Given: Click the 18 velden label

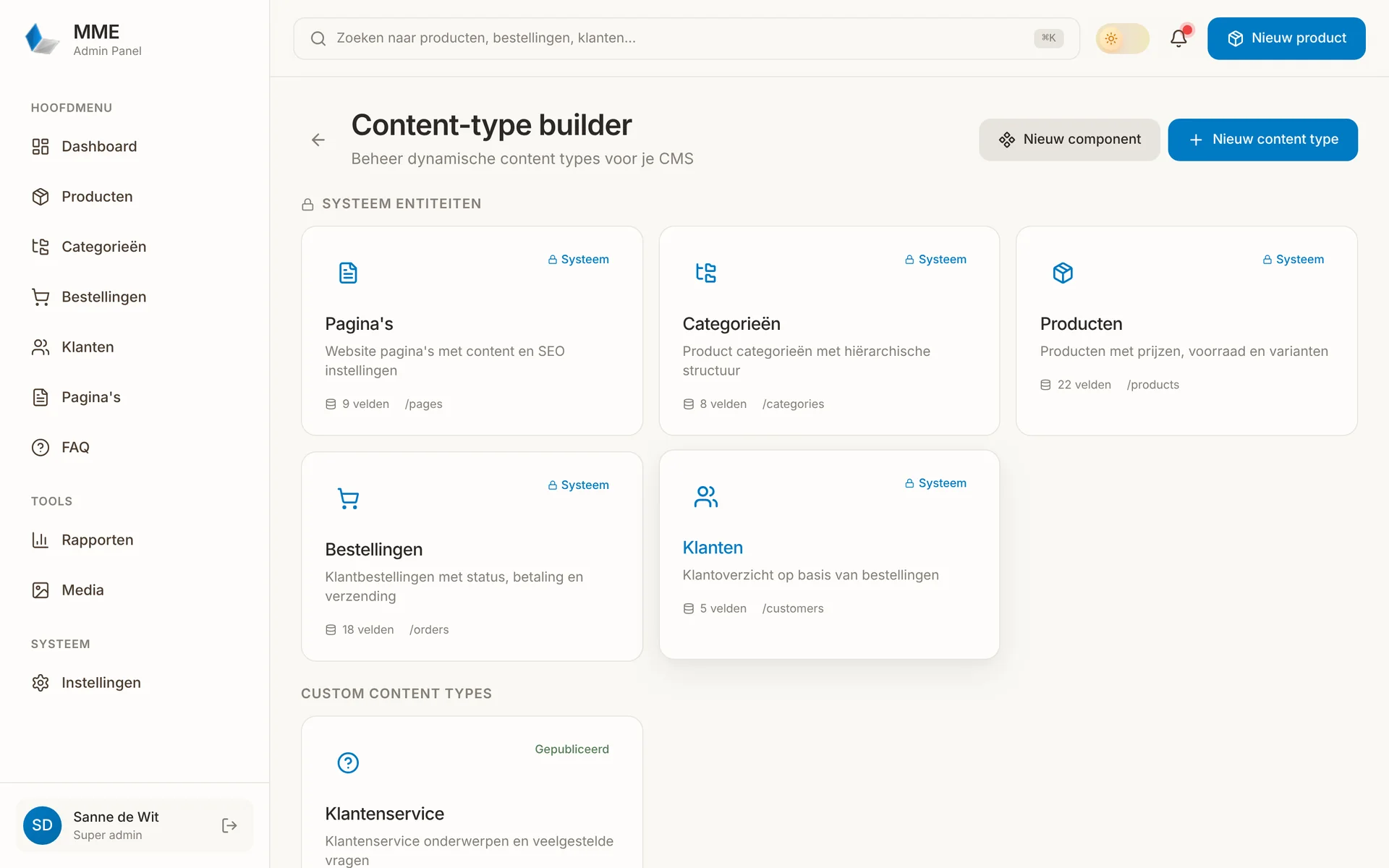Looking at the screenshot, I should click(368, 630).
